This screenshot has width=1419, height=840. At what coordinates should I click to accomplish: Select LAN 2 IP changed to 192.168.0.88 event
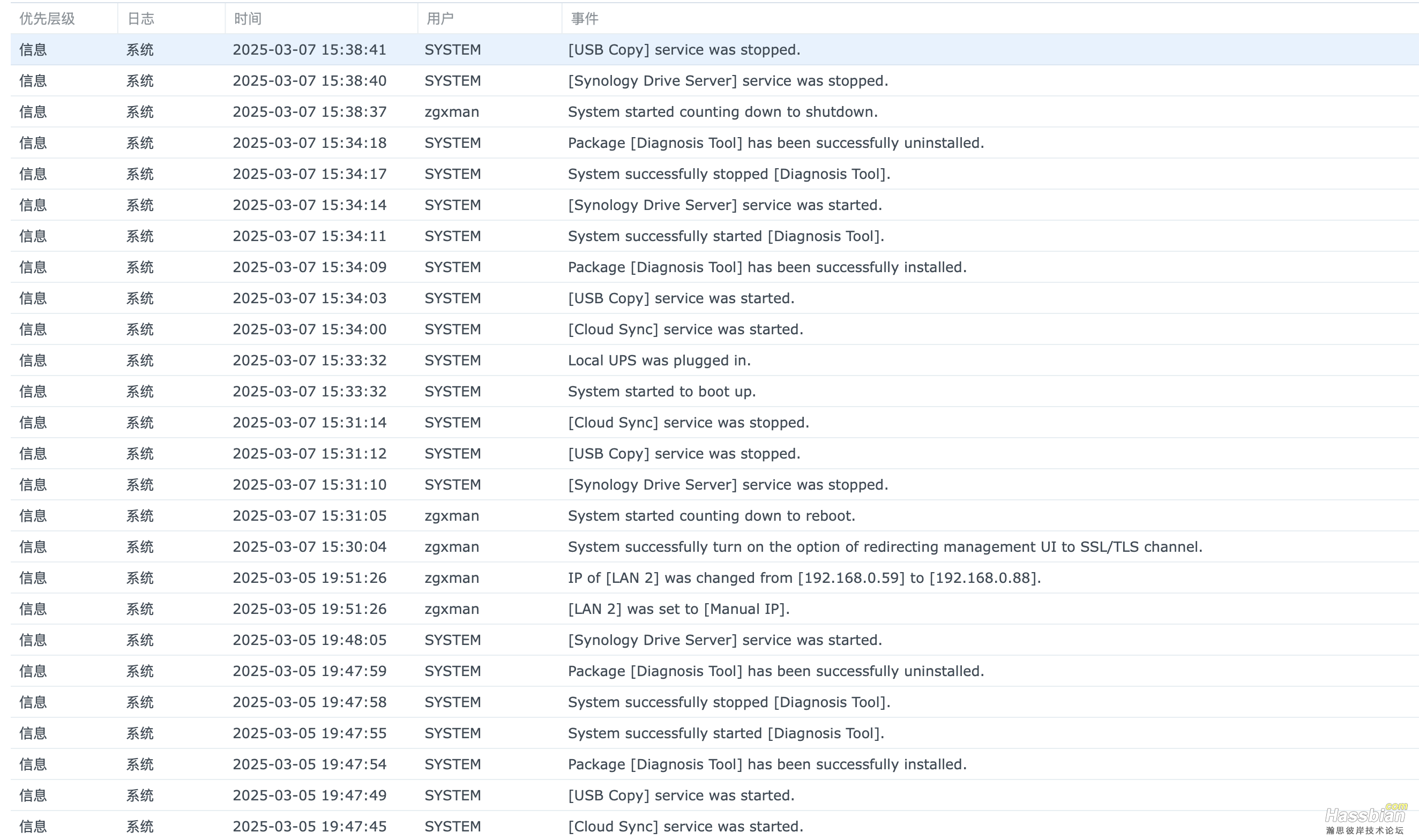(x=804, y=578)
